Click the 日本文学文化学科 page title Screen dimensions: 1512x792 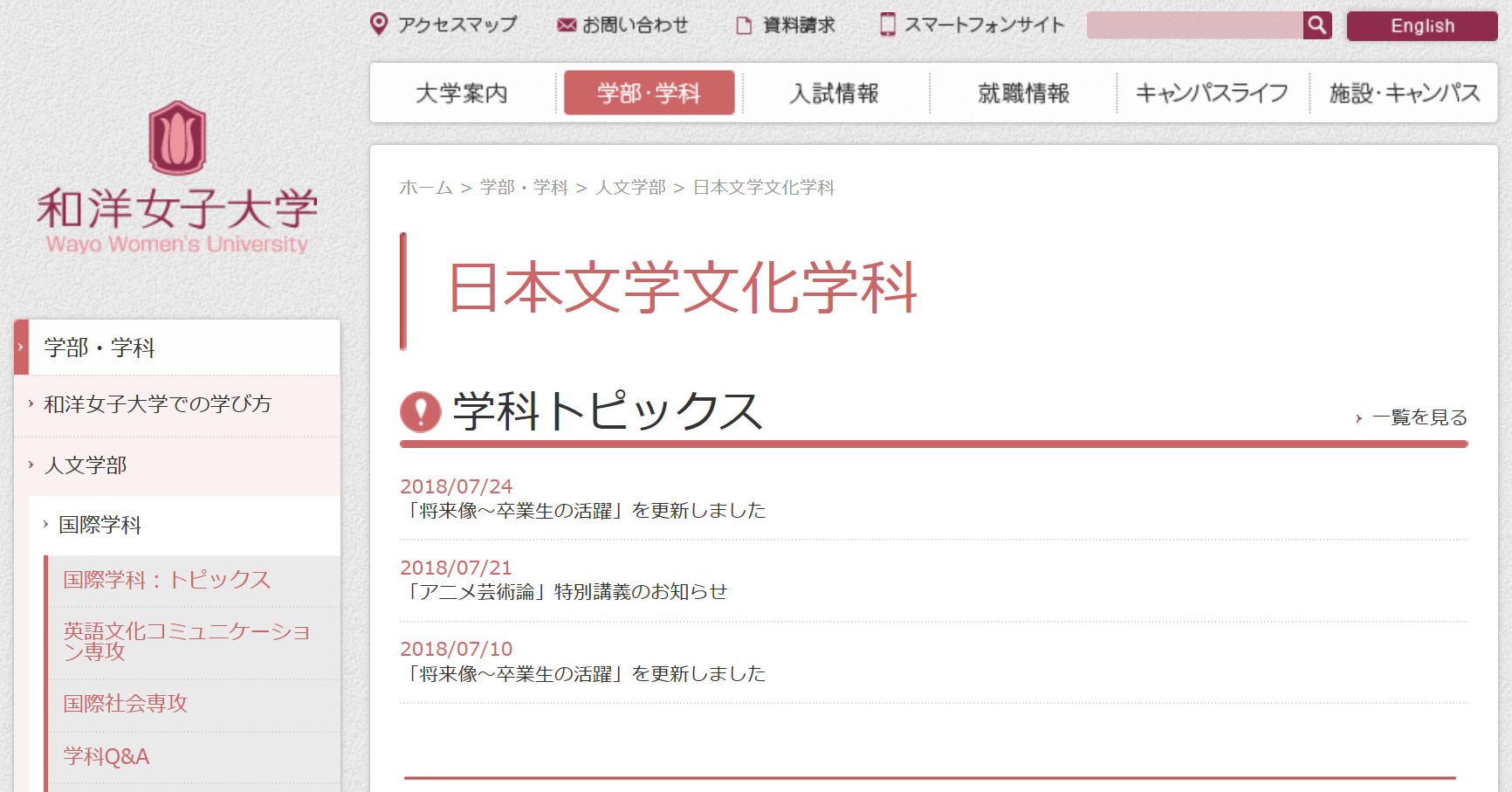click(x=683, y=287)
